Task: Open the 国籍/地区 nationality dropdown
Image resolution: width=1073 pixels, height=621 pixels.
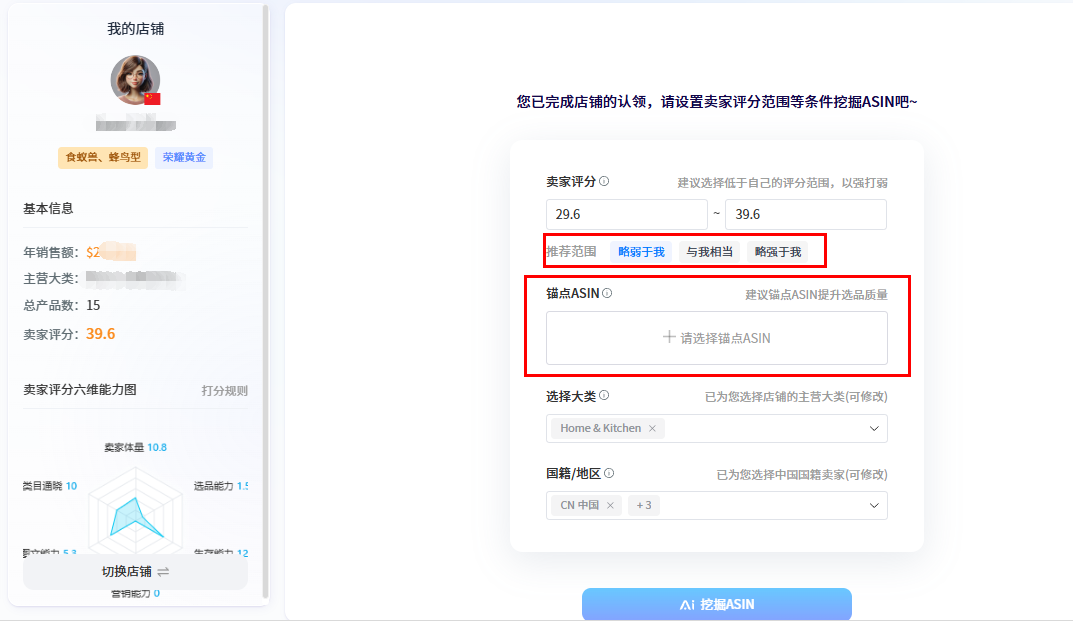Action: pos(875,505)
